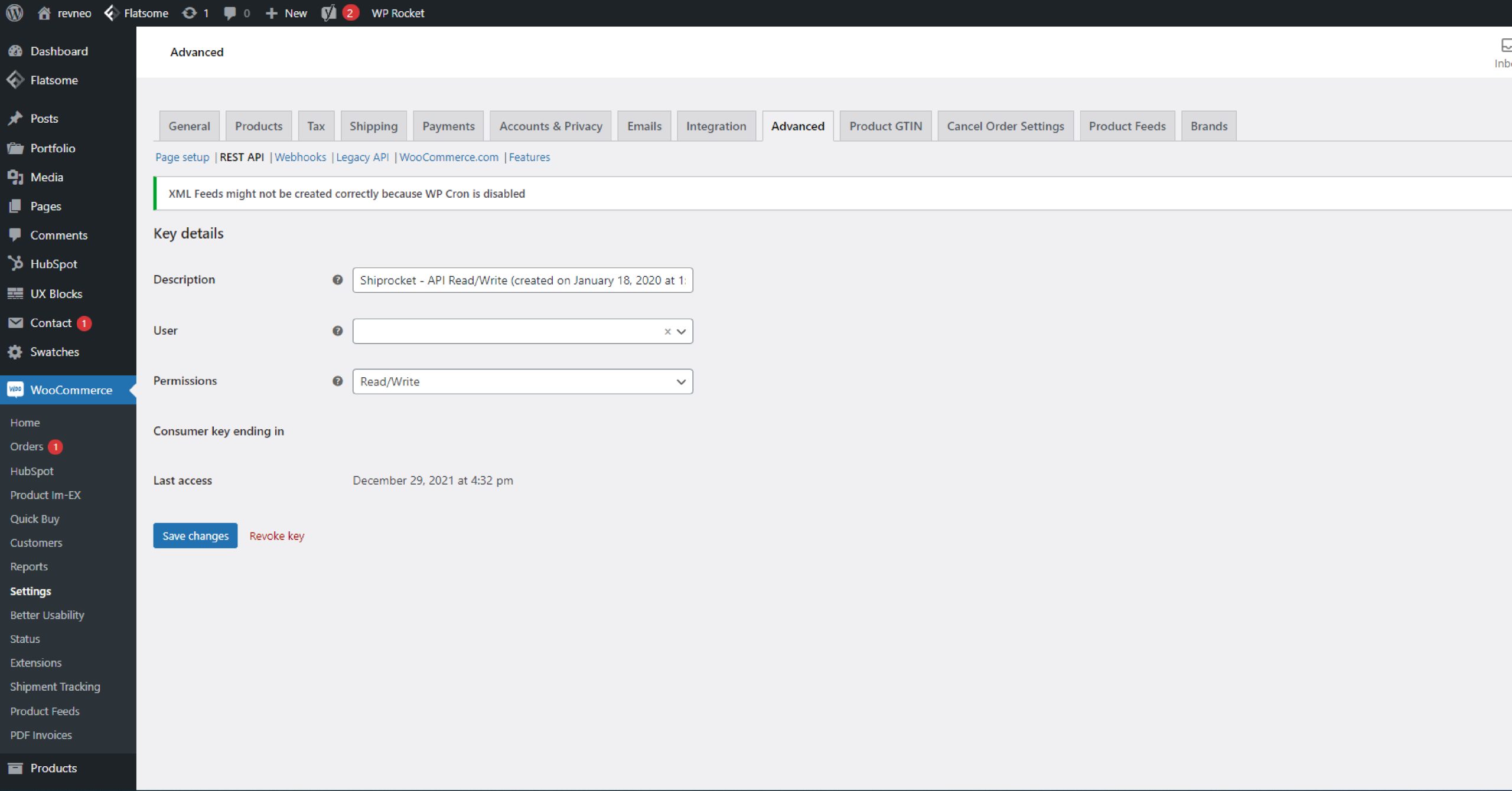This screenshot has width=1512, height=791.
Task: Click the Revoke key link
Action: [277, 535]
